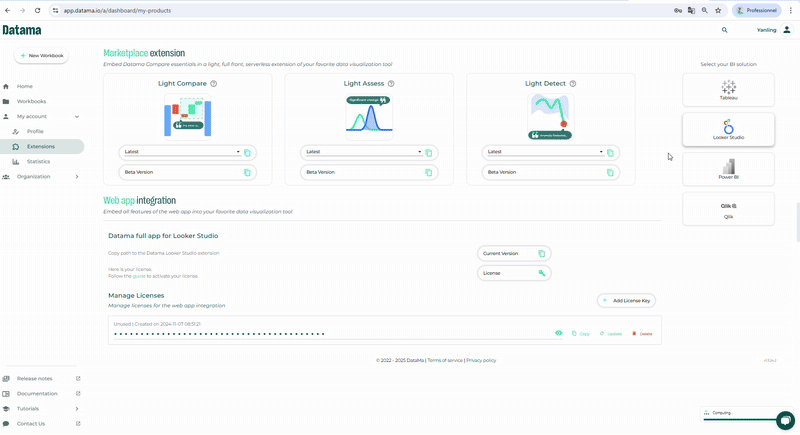
Task: Open Light Detect version dropdown
Action: [545, 152]
